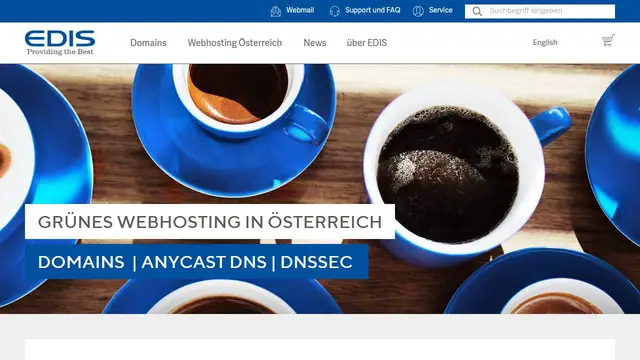Click the EDIS logo
The height and width of the screenshot is (360, 640).
60,42
